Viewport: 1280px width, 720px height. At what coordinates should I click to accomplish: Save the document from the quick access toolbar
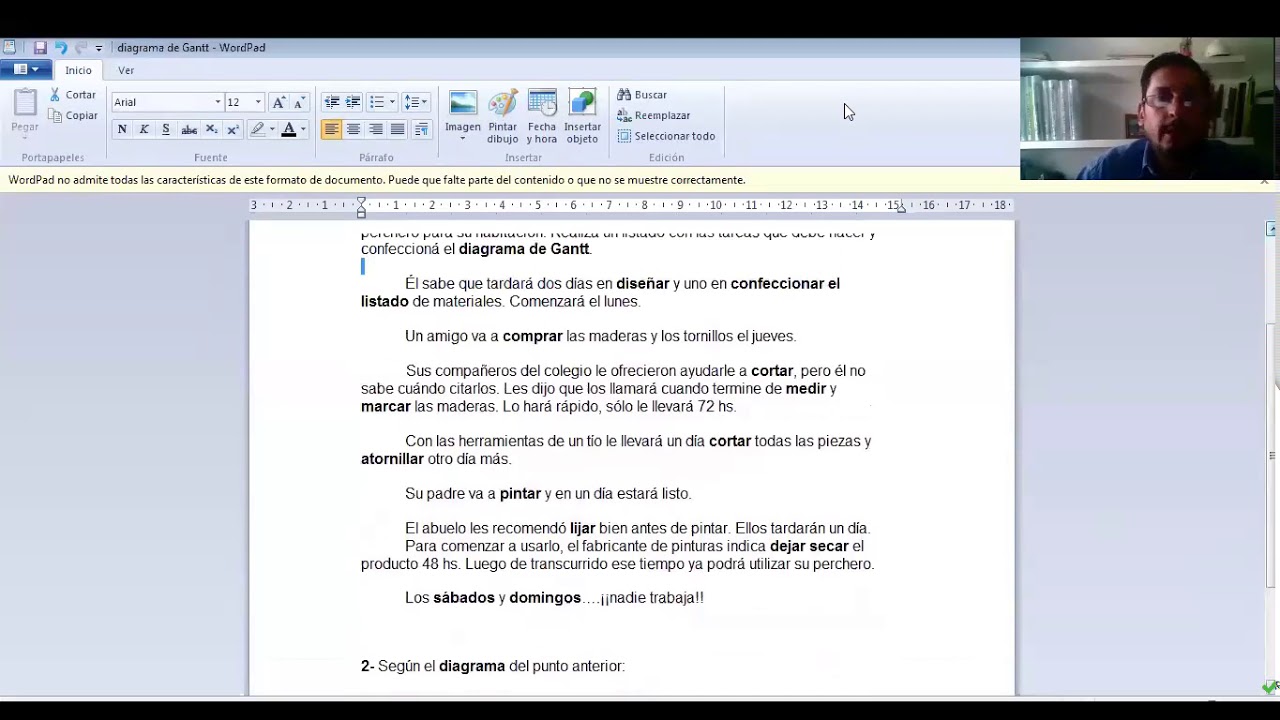40,47
